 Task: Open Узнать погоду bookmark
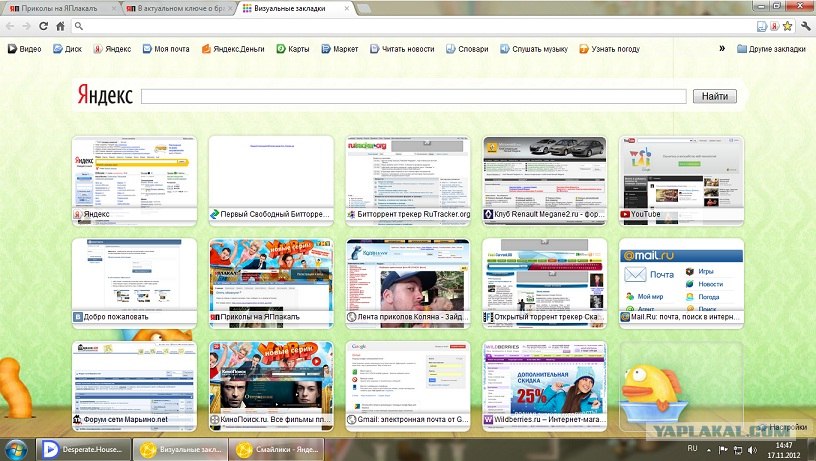pos(609,48)
